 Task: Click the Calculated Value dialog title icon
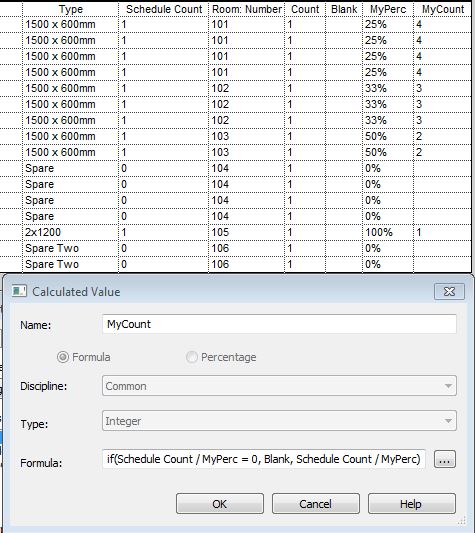pos(19,292)
